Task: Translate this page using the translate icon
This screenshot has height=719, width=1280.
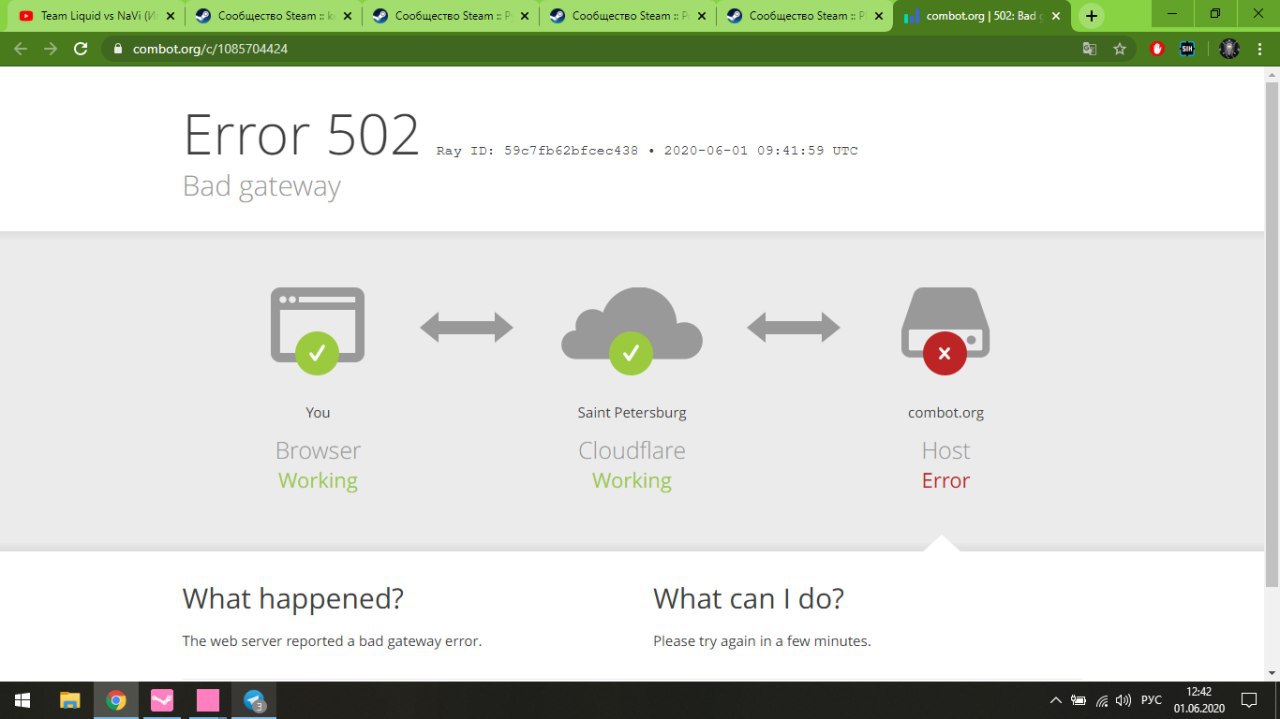Action: coord(1090,48)
